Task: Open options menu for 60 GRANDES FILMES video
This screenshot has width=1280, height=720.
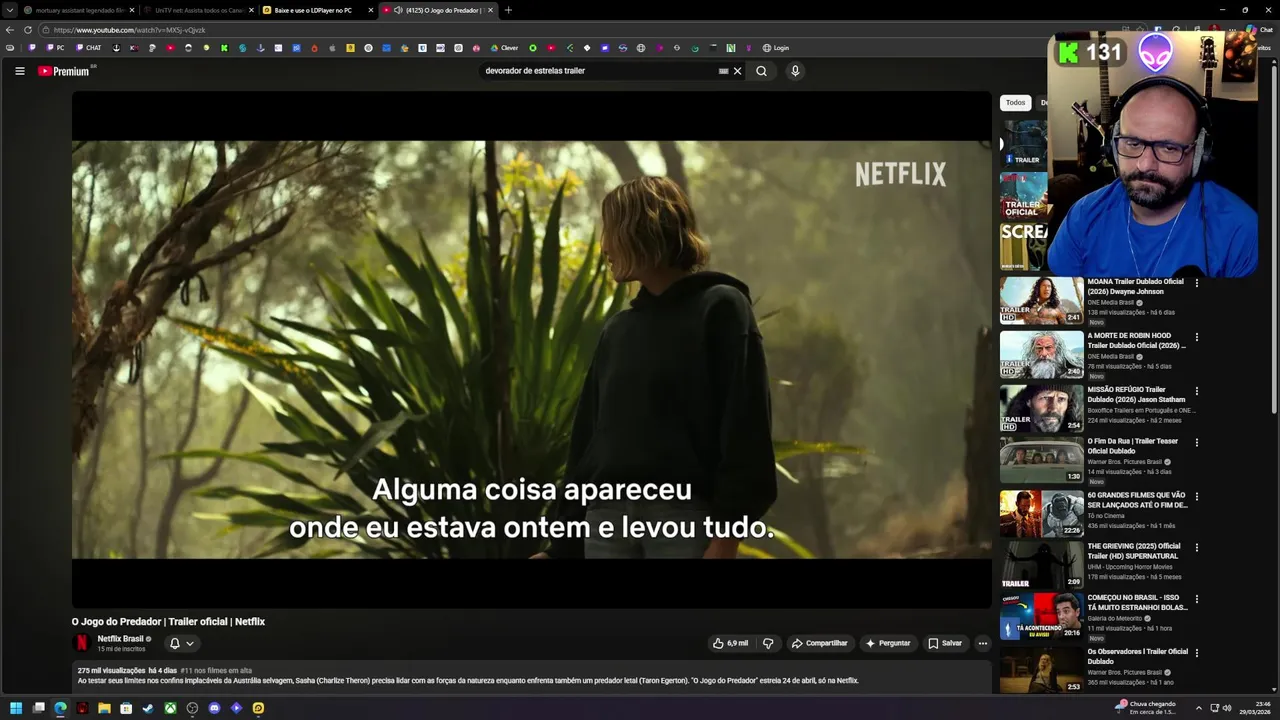Action: pyautogui.click(x=1196, y=497)
